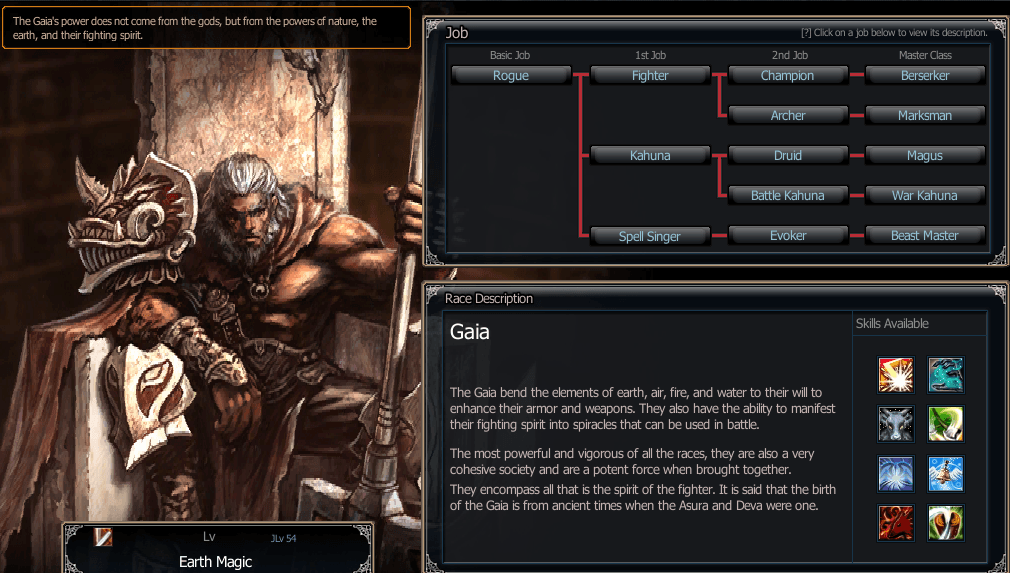1010x573 pixels.
Task: View the Rogue basic job description
Action: (x=511, y=75)
